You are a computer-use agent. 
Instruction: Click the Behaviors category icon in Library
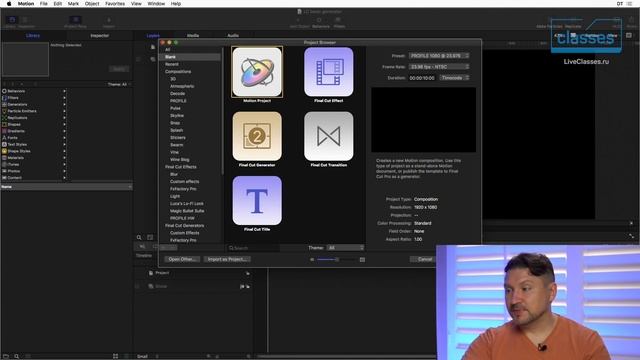point(4,91)
